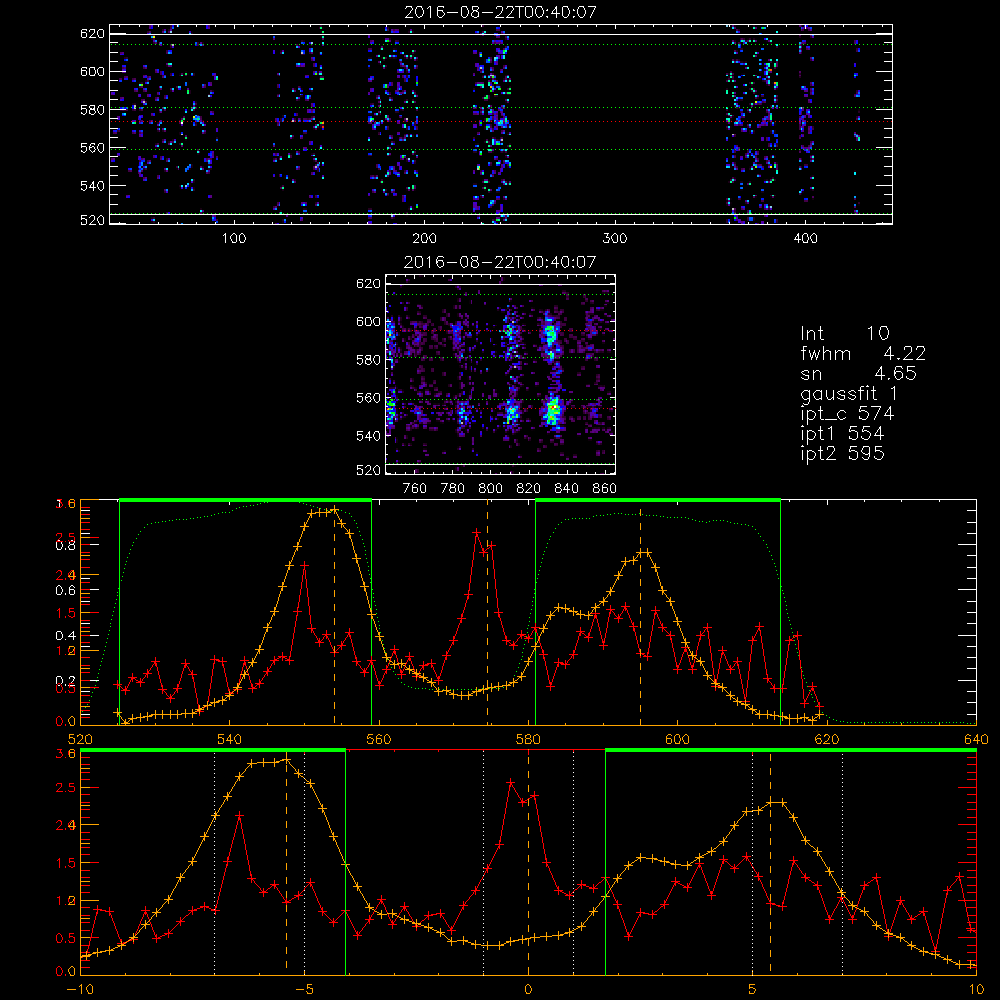Click red y-axis label 1.5 on the bottom plot

point(66,863)
